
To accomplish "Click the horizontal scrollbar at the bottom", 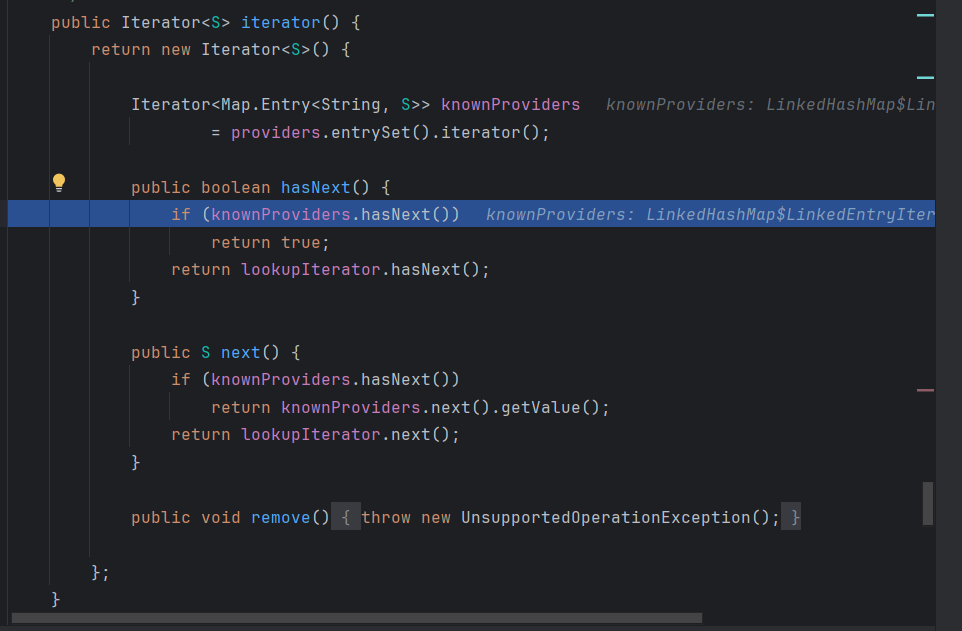I will coord(356,619).
